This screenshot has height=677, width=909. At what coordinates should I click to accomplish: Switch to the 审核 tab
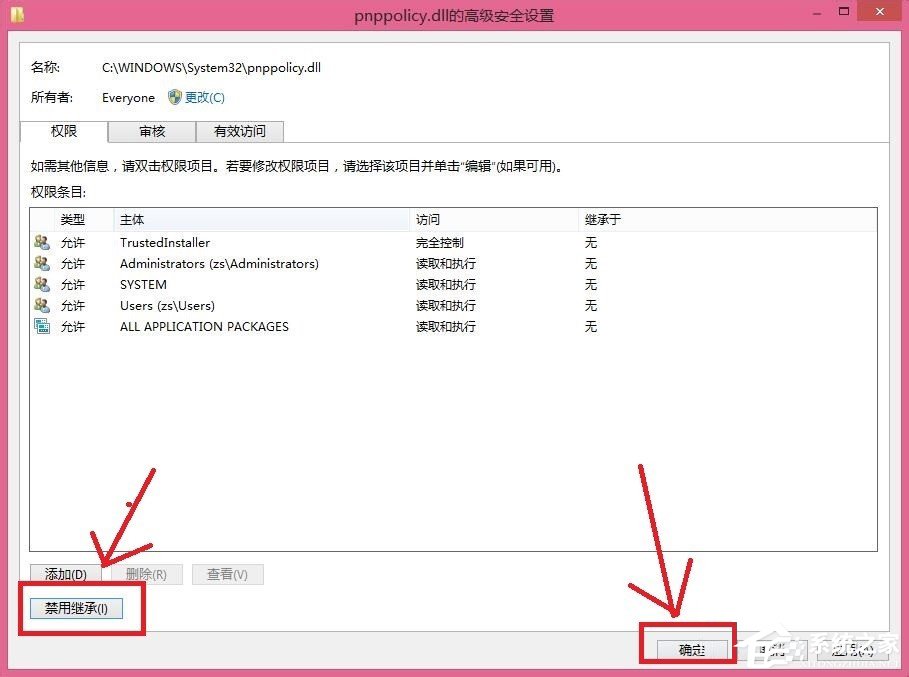click(151, 131)
